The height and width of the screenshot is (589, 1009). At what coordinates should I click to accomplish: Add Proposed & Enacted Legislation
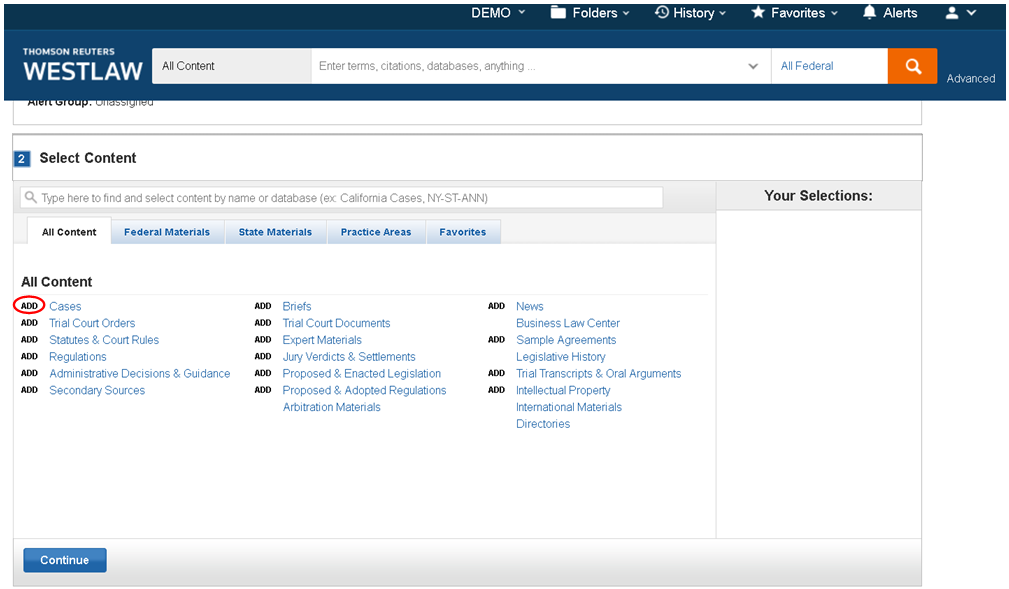[263, 373]
